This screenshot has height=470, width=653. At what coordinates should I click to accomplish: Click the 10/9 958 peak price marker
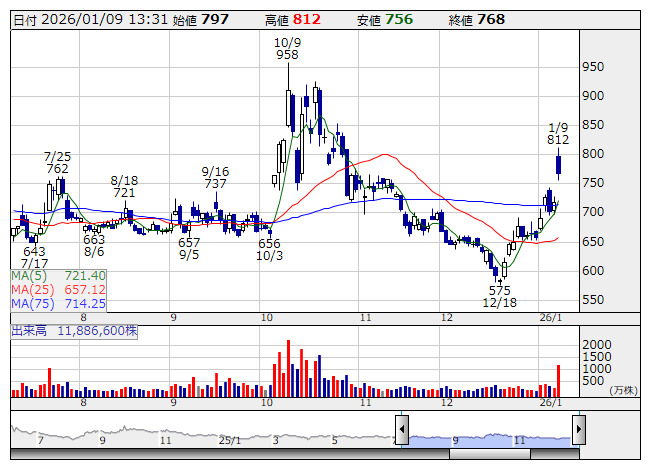coord(289,50)
